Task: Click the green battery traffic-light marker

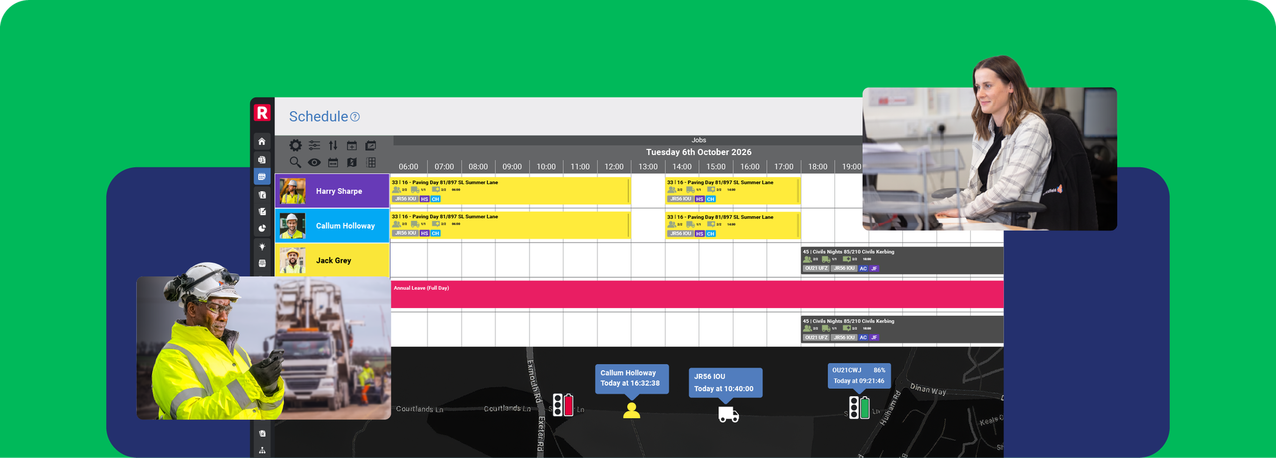Action: click(x=859, y=408)
